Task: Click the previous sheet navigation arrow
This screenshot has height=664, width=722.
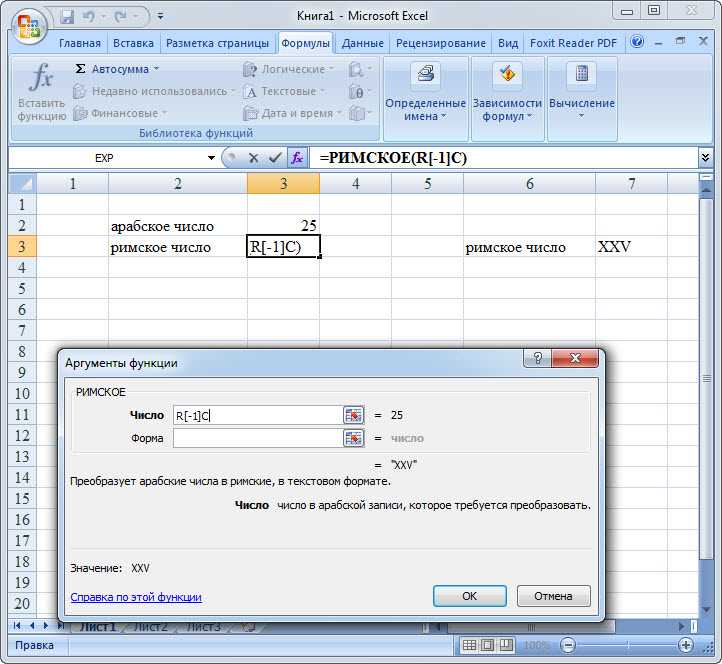Action: pyautogui.click(x=32, y=626)
